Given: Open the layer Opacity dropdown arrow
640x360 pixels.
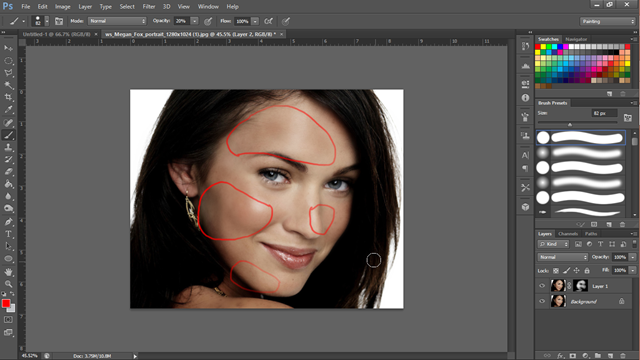Looking at the screenshot, I should point(633,257).
